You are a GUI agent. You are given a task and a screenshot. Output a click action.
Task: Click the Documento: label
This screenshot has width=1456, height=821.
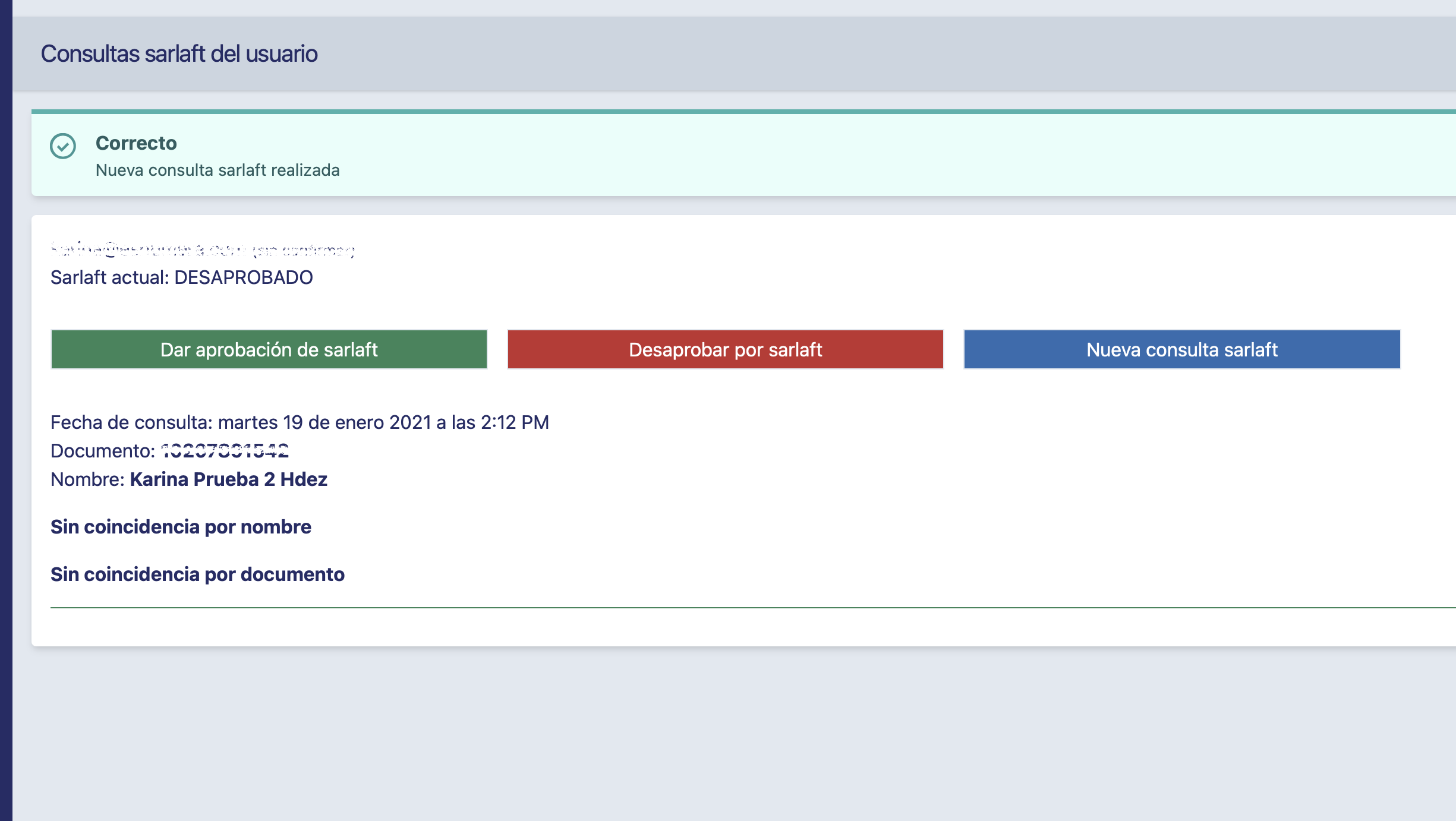103,451
